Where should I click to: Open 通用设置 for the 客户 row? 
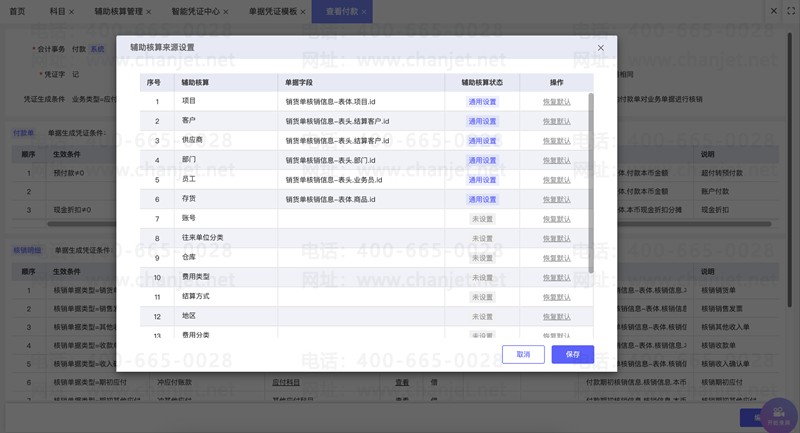point(482,121)
